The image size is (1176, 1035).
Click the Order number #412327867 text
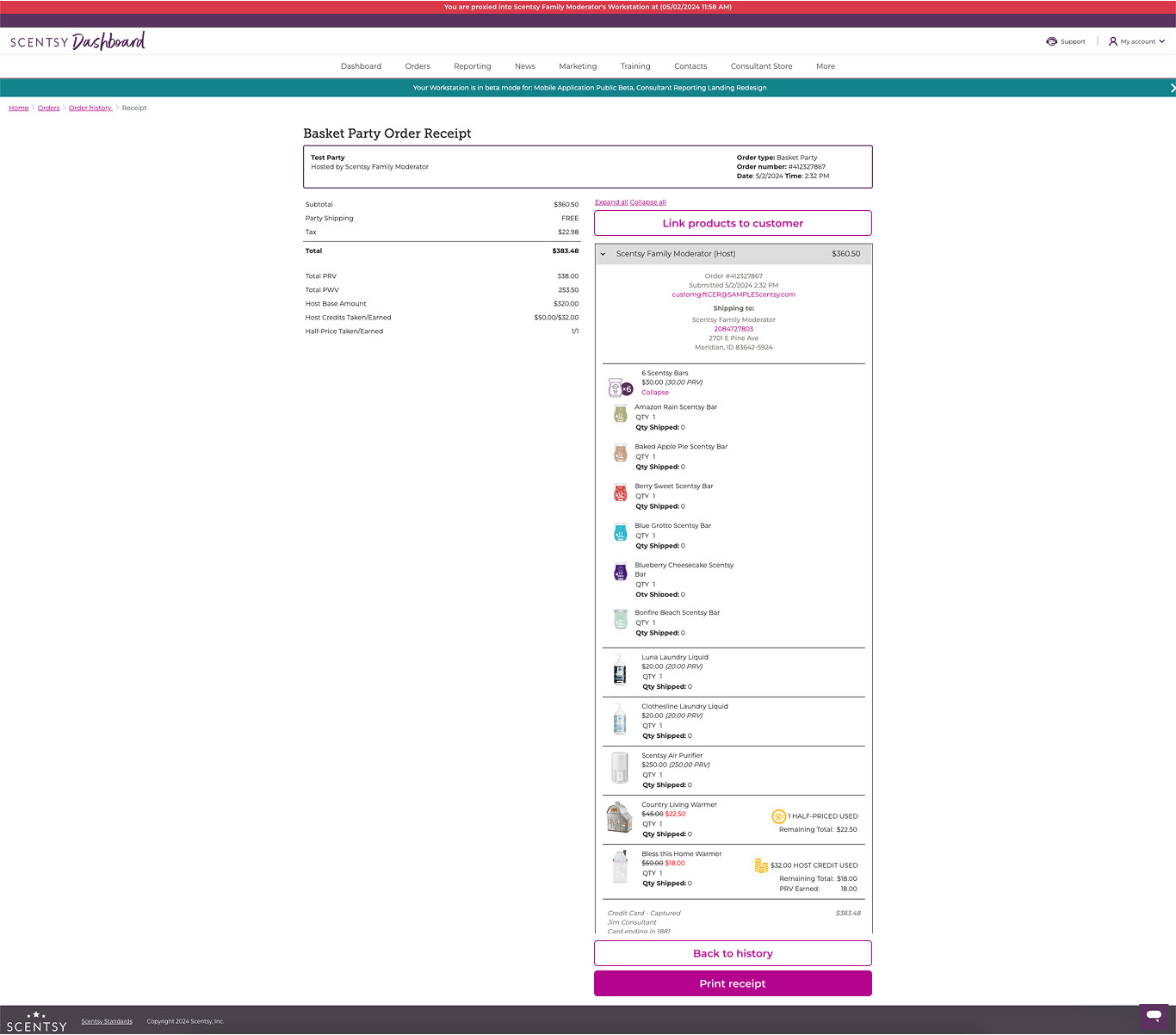pyautogui.click(x=781, y=167)
